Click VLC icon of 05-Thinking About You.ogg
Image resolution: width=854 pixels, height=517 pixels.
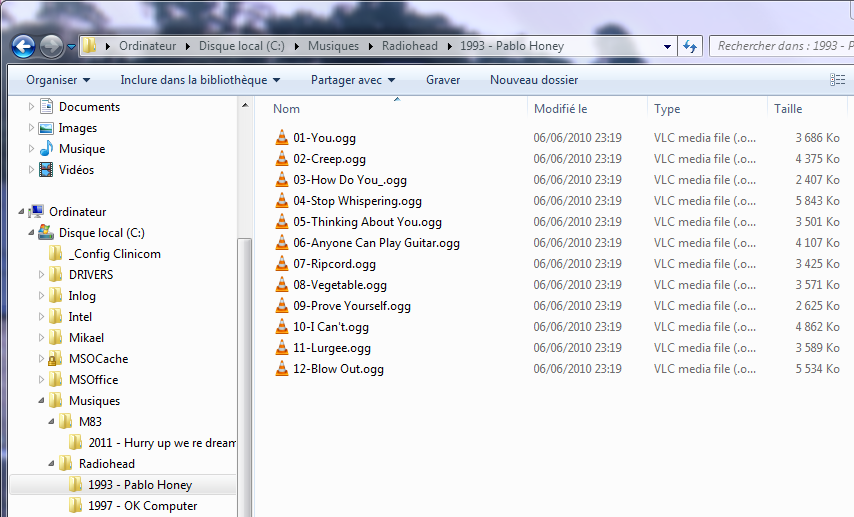pos(282,221)
